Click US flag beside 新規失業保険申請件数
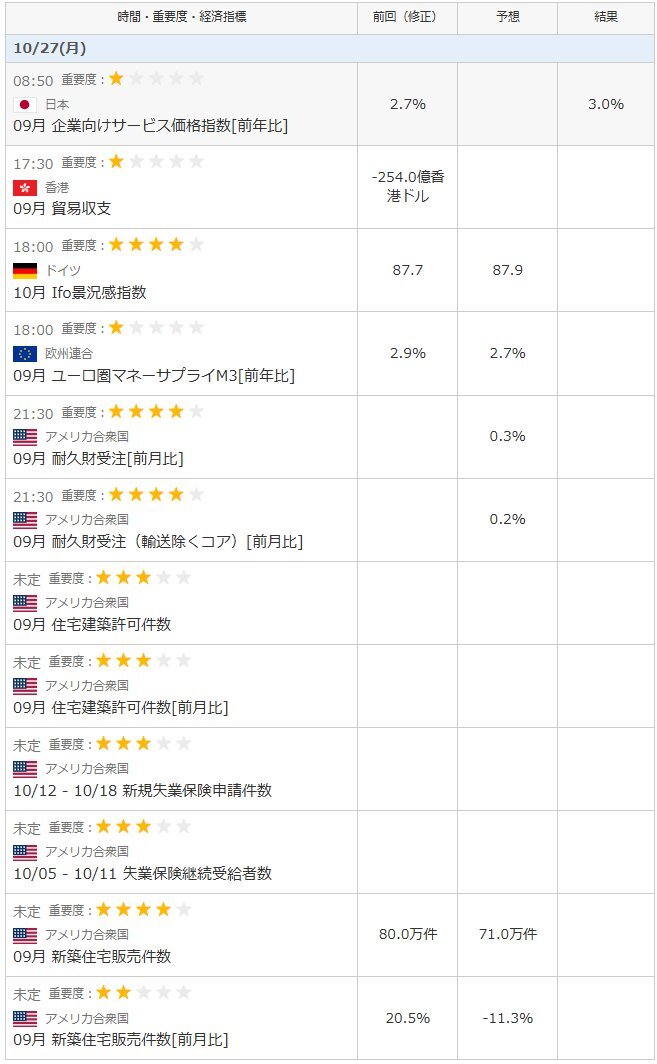 point(25,768)
